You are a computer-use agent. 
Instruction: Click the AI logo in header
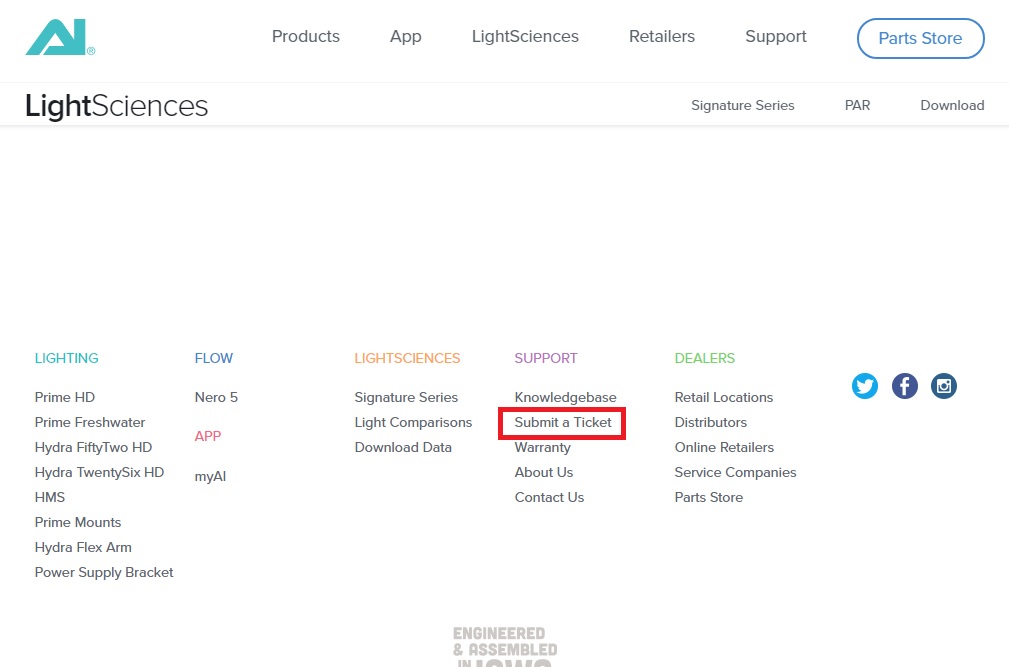[x=60, y=38]
